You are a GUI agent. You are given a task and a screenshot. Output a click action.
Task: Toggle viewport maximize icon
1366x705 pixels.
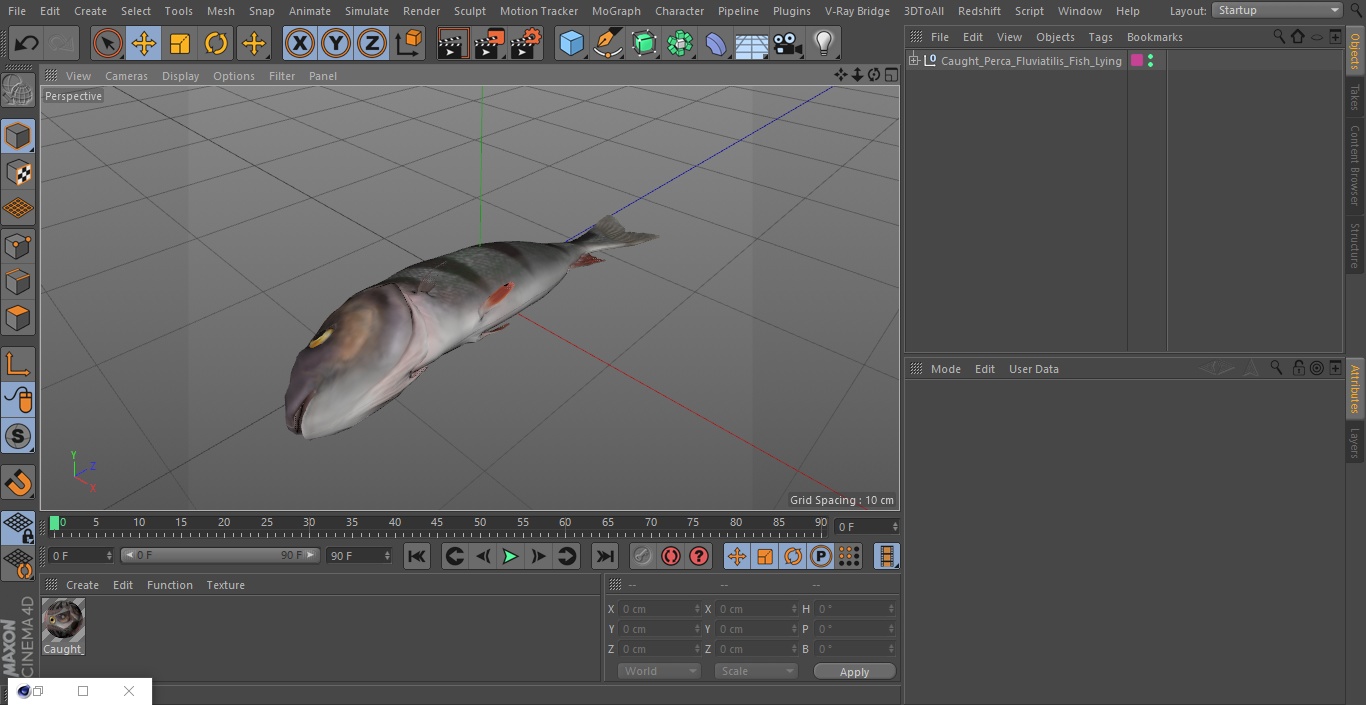[x=890, y=75]
